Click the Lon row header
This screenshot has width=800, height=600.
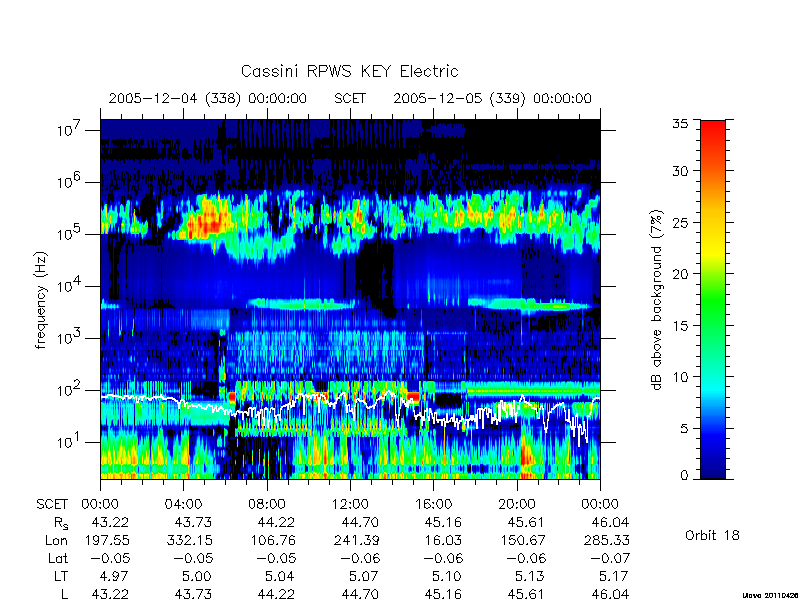(x=57, y=540)
